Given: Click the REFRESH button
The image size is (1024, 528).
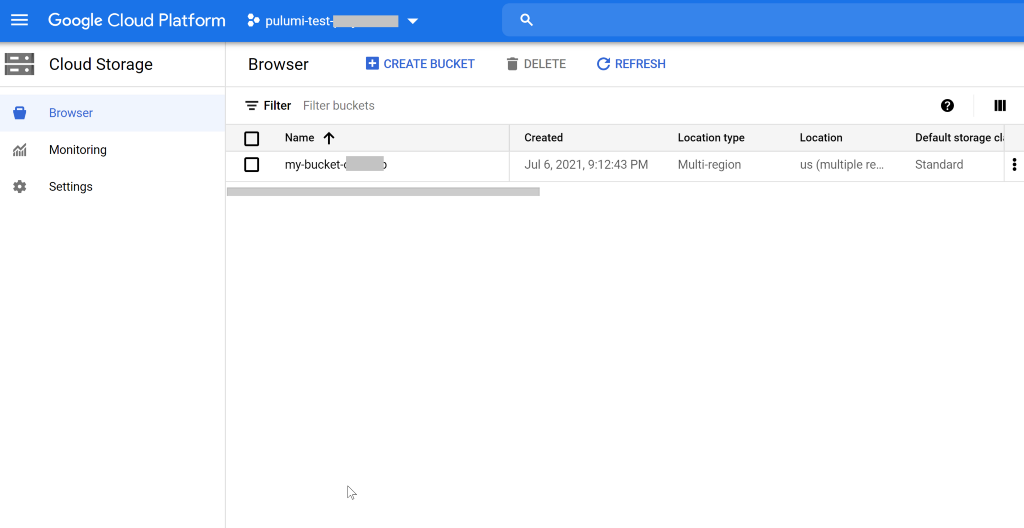Looking at the screenshot, I should 631,64.
